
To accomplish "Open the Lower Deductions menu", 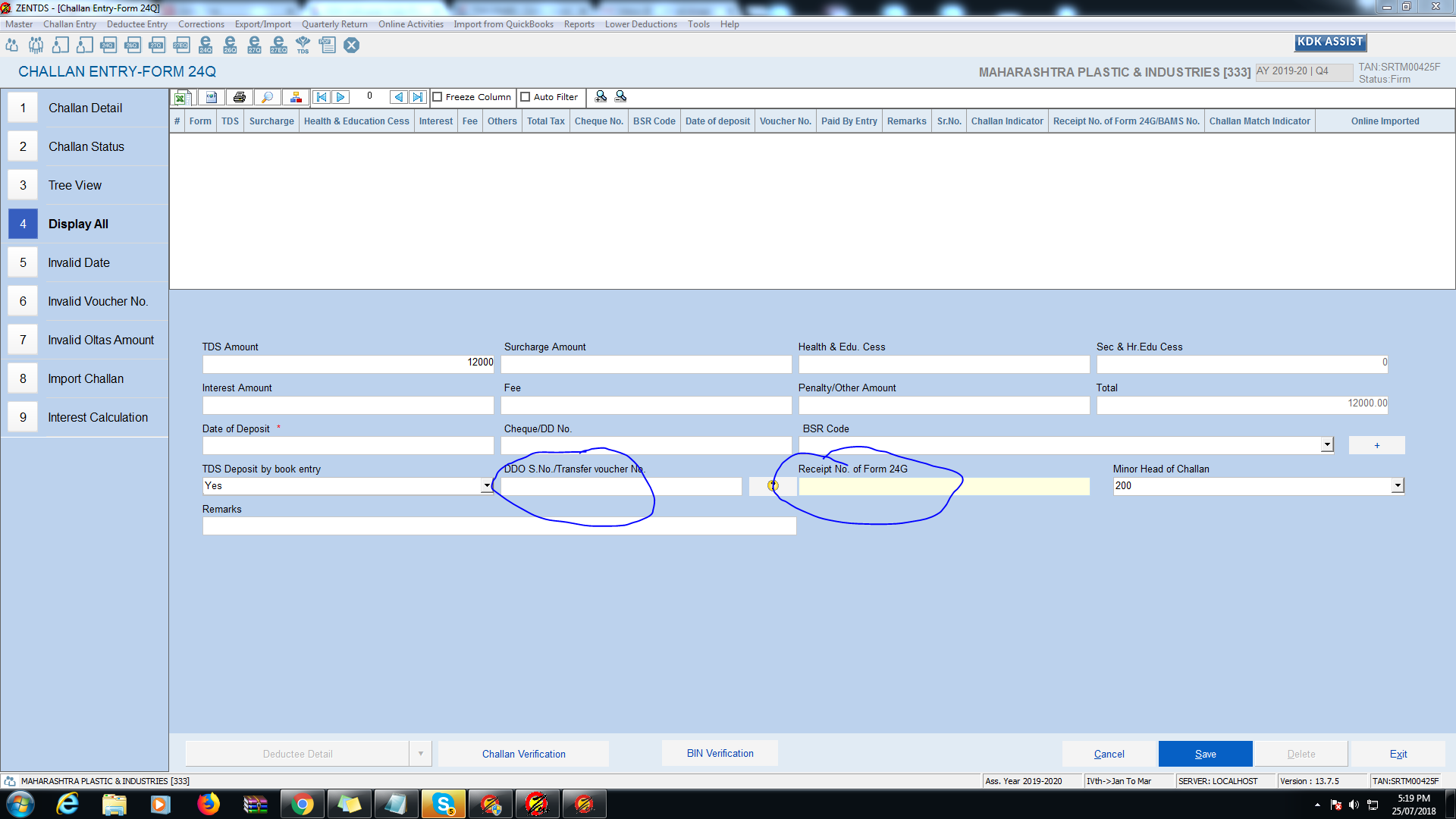I will tap(641, 24).
